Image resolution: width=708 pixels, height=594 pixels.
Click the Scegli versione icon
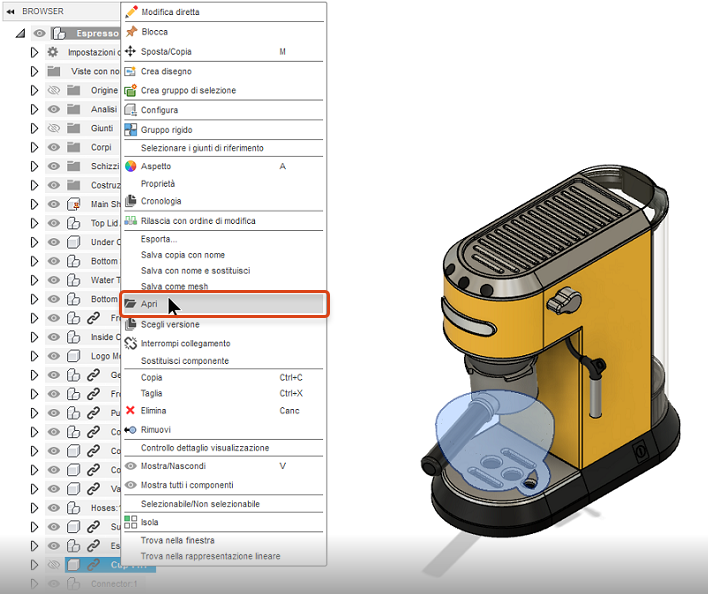click(x=130, y=324)
